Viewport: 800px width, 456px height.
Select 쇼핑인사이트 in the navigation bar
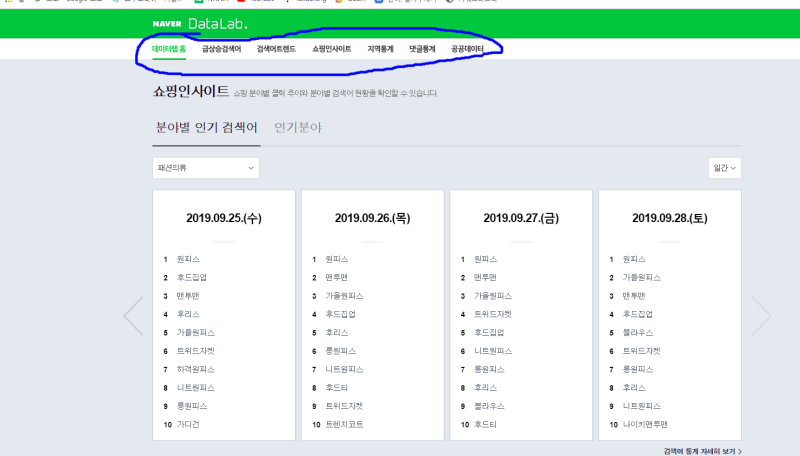coord(332,49)
